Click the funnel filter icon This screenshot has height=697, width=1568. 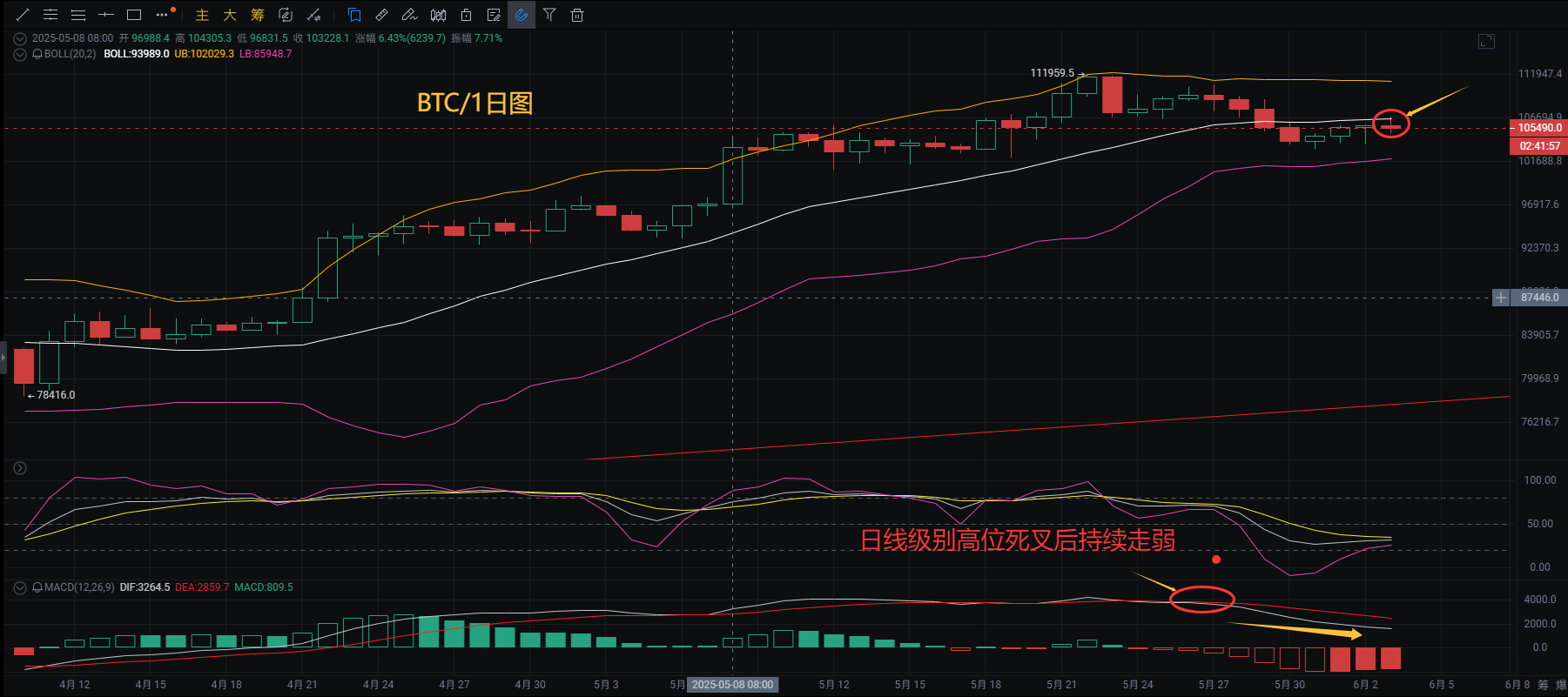549,15
